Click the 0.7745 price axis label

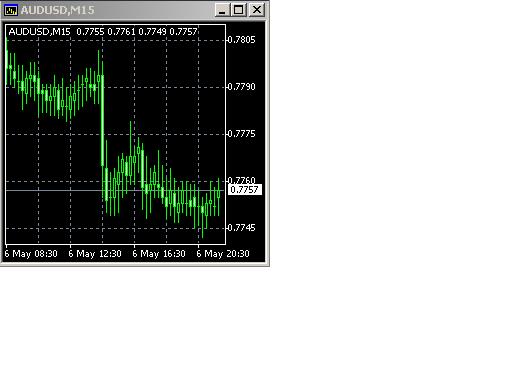241,228
